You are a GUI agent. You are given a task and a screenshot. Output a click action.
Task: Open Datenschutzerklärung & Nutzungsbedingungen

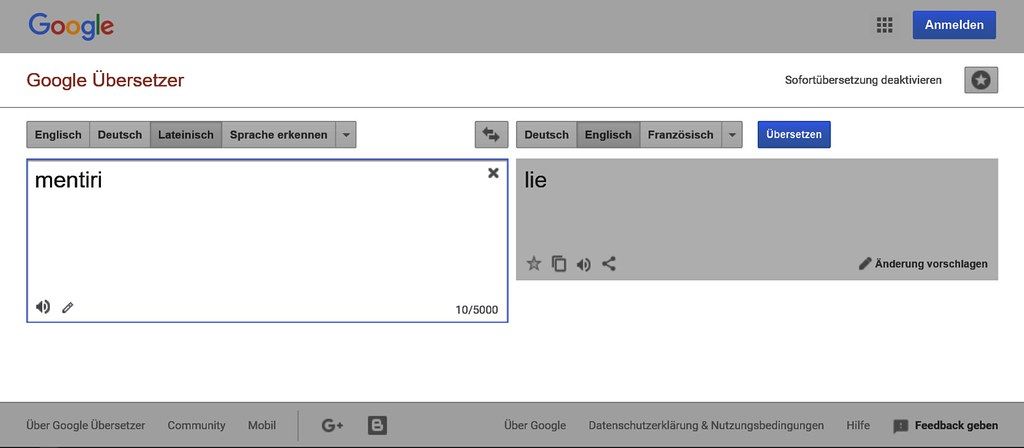tap(706, 426)
